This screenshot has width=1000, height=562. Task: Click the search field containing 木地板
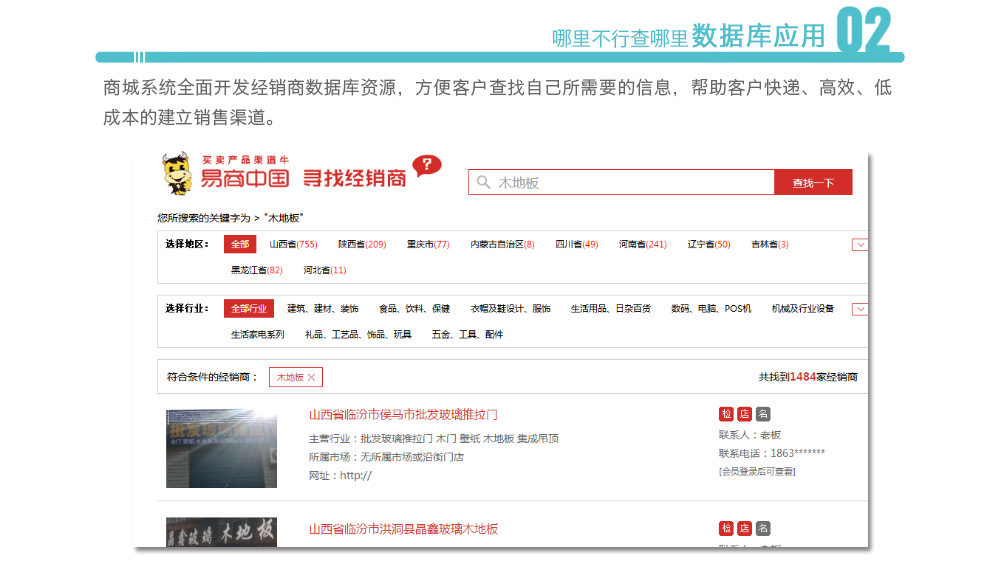[x=630, y=183]
